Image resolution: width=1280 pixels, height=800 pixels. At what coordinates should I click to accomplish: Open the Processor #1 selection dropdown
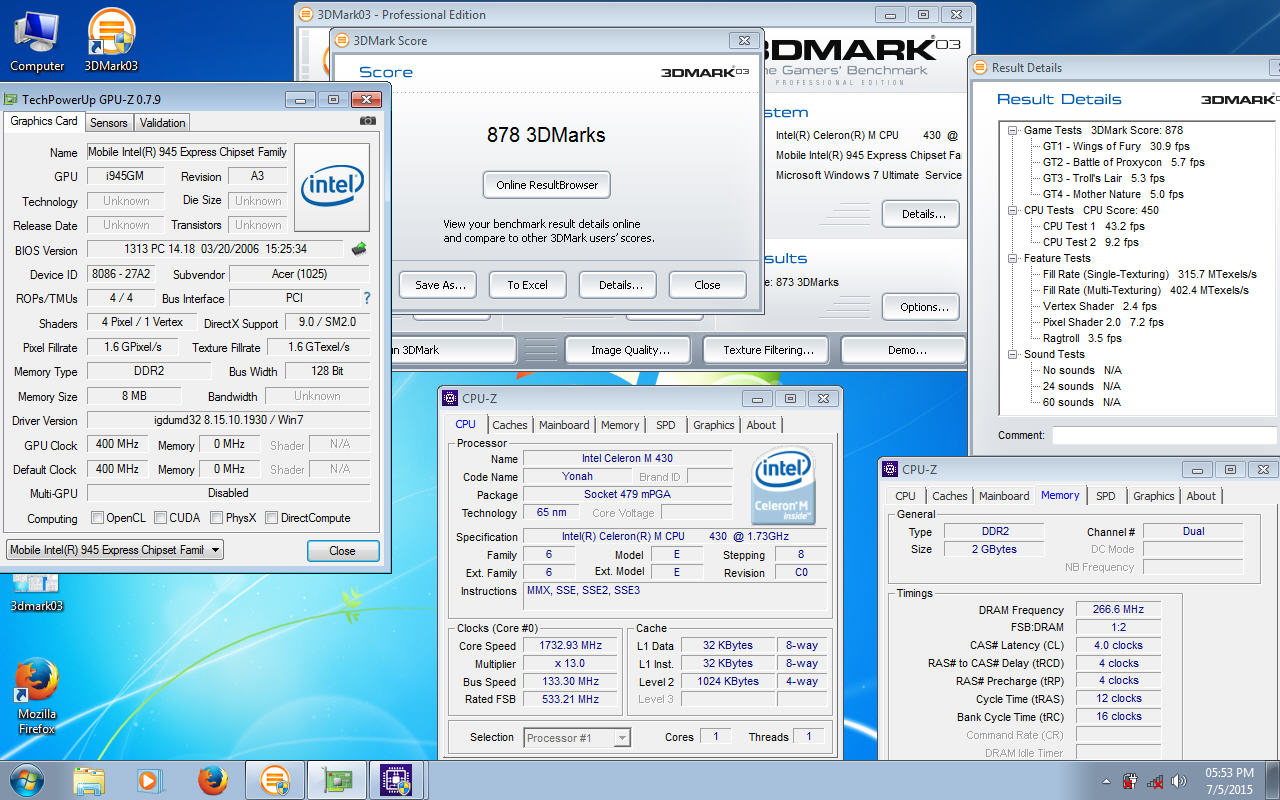point(577,738)
